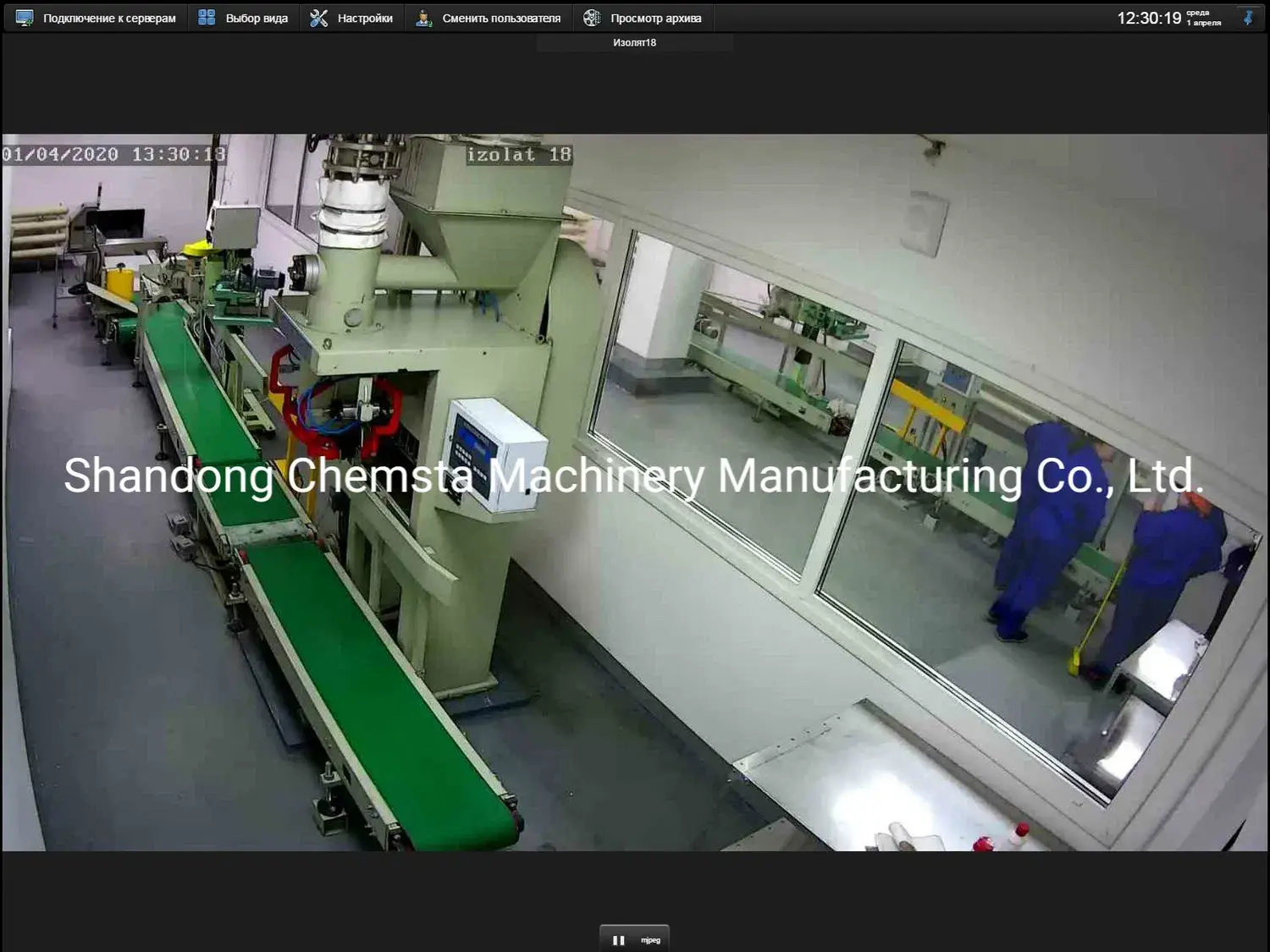Open Подключение к серверам menu
Screen dimensions: 1270x952
click(96, 18)
